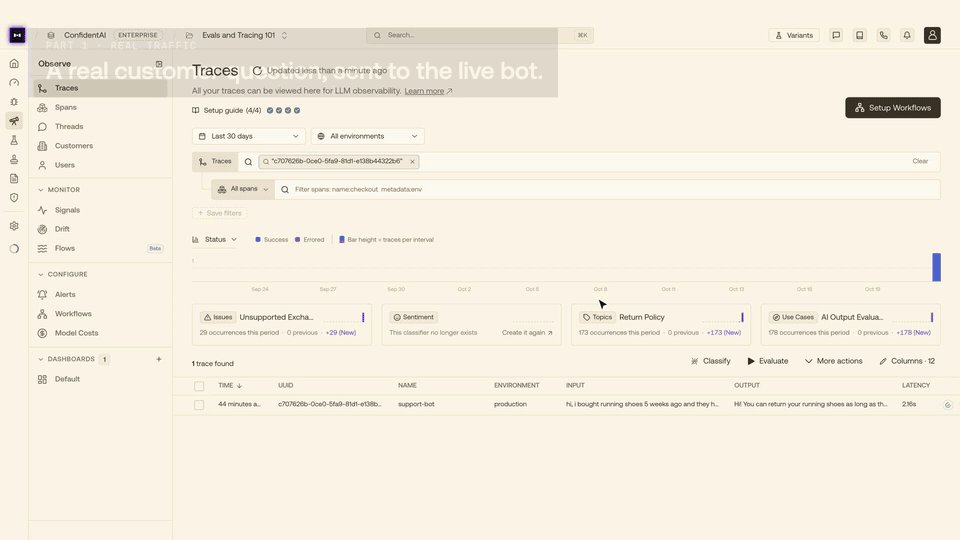Click the blue bar in status chart

936,267
